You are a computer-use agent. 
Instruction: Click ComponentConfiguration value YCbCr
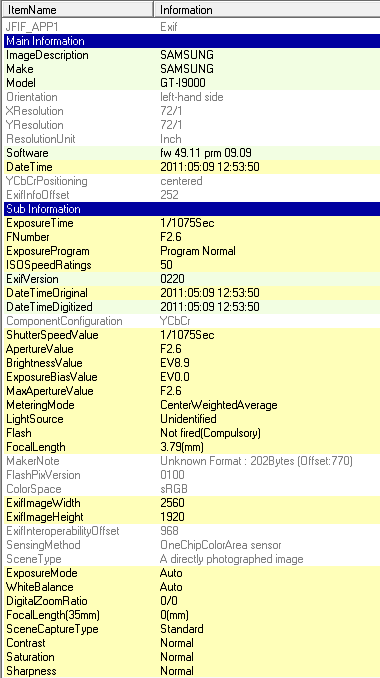click(x=176, y=321)
